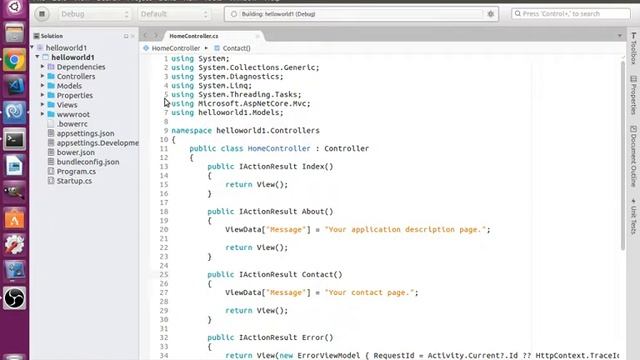This screenshot has height=360, width=640.
Task: Click the Index() method declaration
Action: tap(270, 167)
